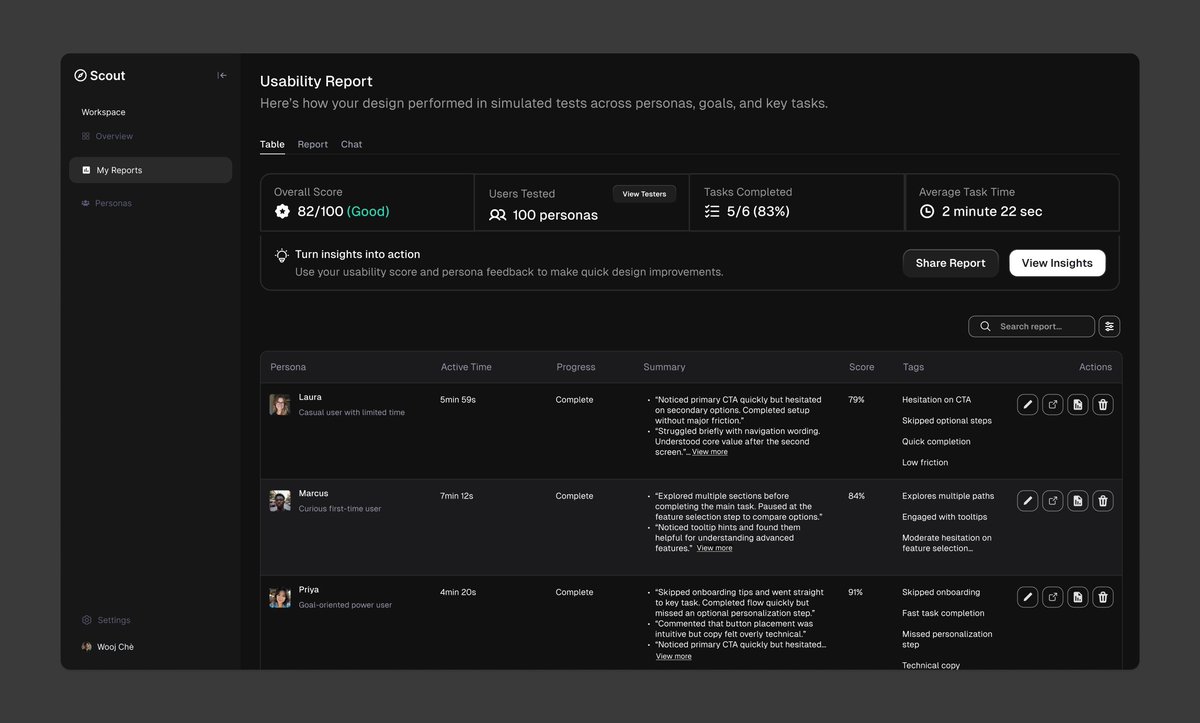The height and width of the screenshot is (723, 1200).
Task: Edit Laura's persona using the pencil icon
Action: click(1027, 403)
